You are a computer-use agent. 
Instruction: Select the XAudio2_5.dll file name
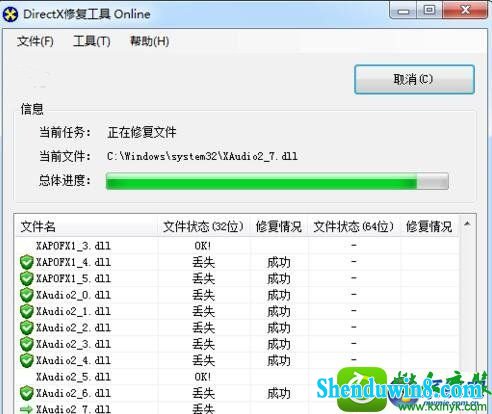pyautogui.click(x=73, y=377)
